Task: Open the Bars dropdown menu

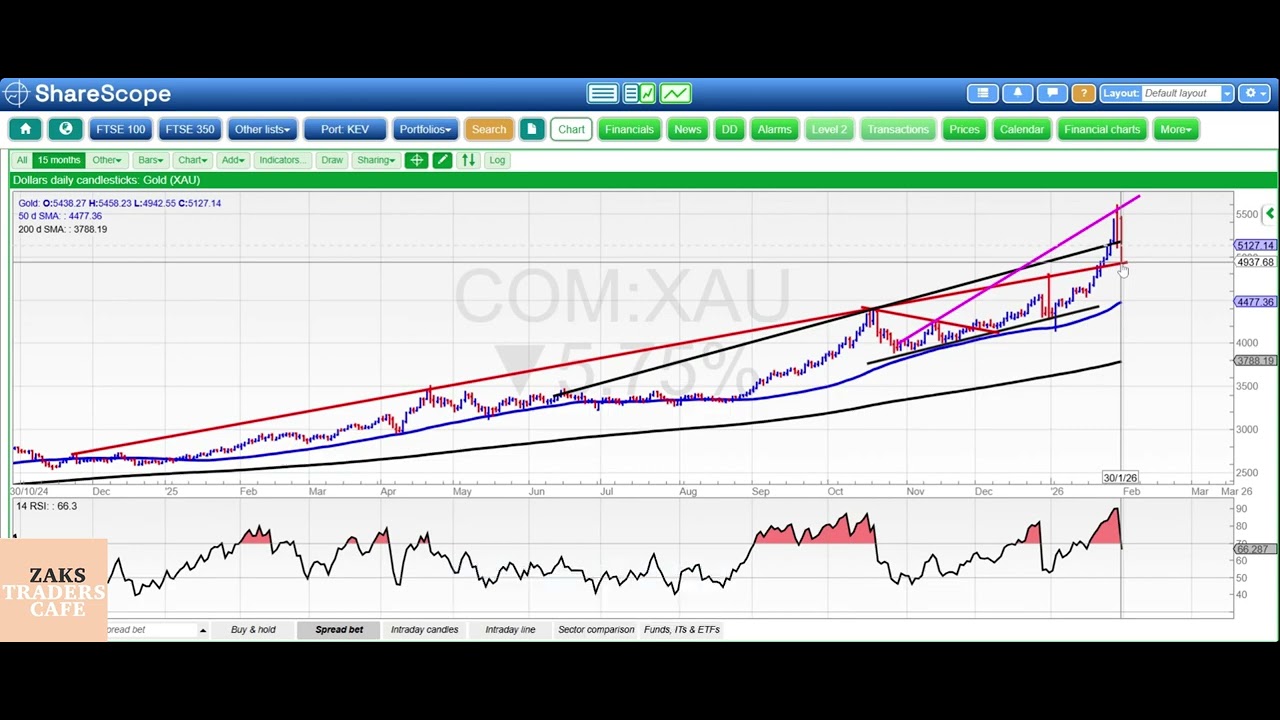Action: [x=151, y=160]
